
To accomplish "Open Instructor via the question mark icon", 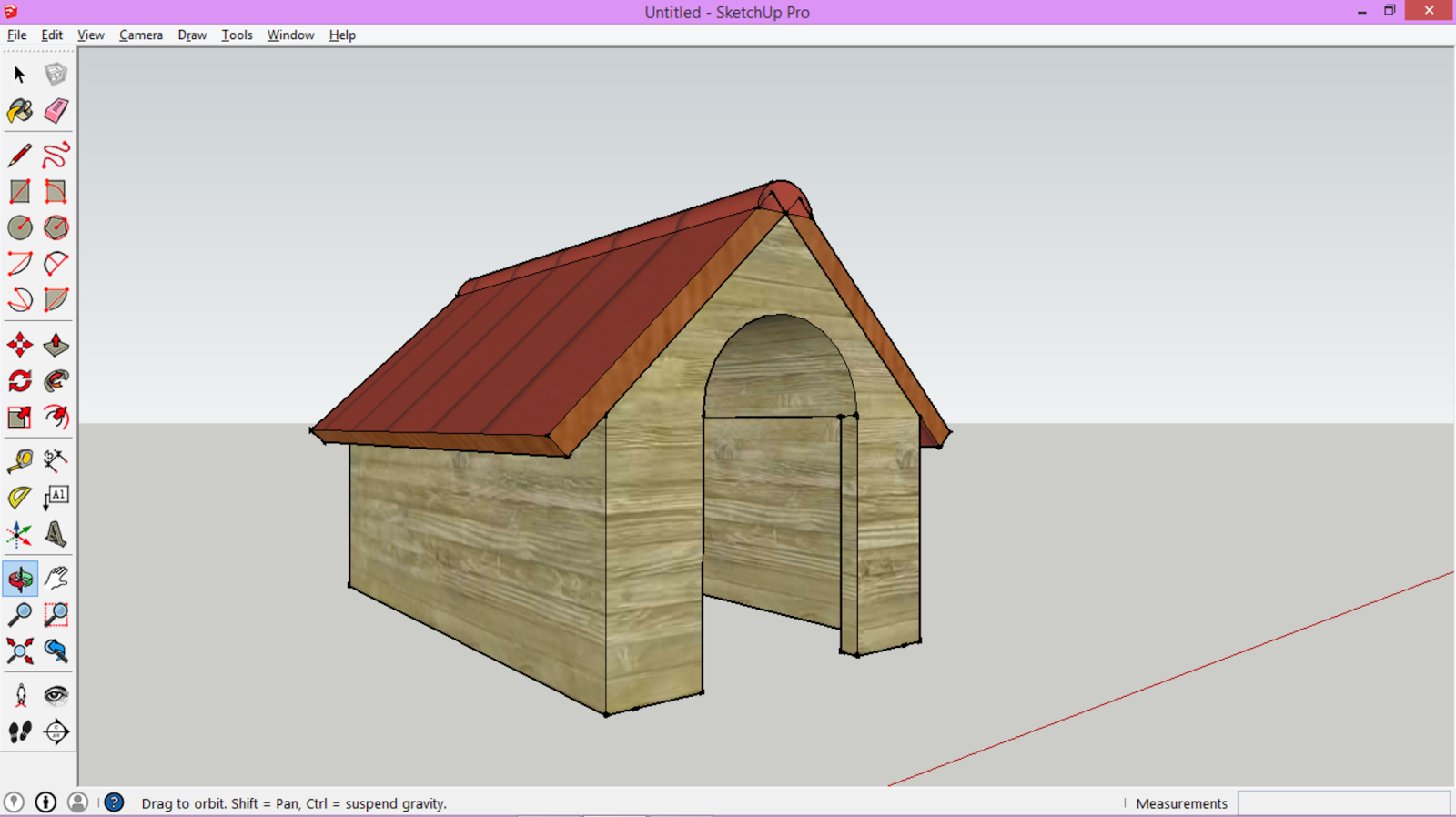I will pyautogui.click(x=114, y=802).
